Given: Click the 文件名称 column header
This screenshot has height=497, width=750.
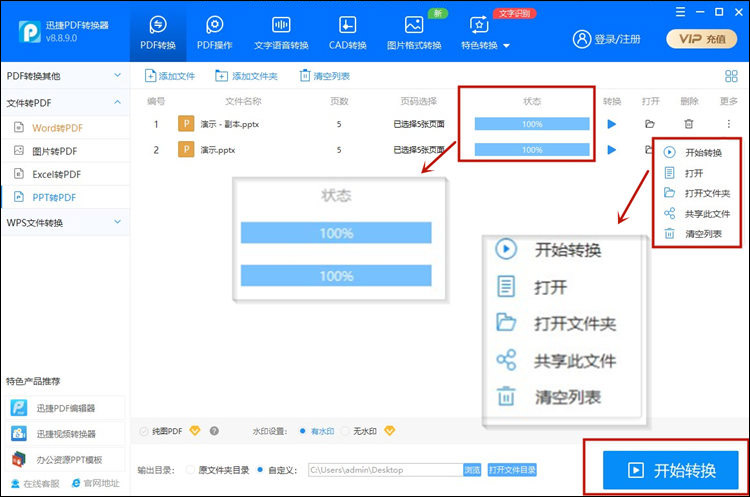Looking at the screenshot, I should click(243, 101).
